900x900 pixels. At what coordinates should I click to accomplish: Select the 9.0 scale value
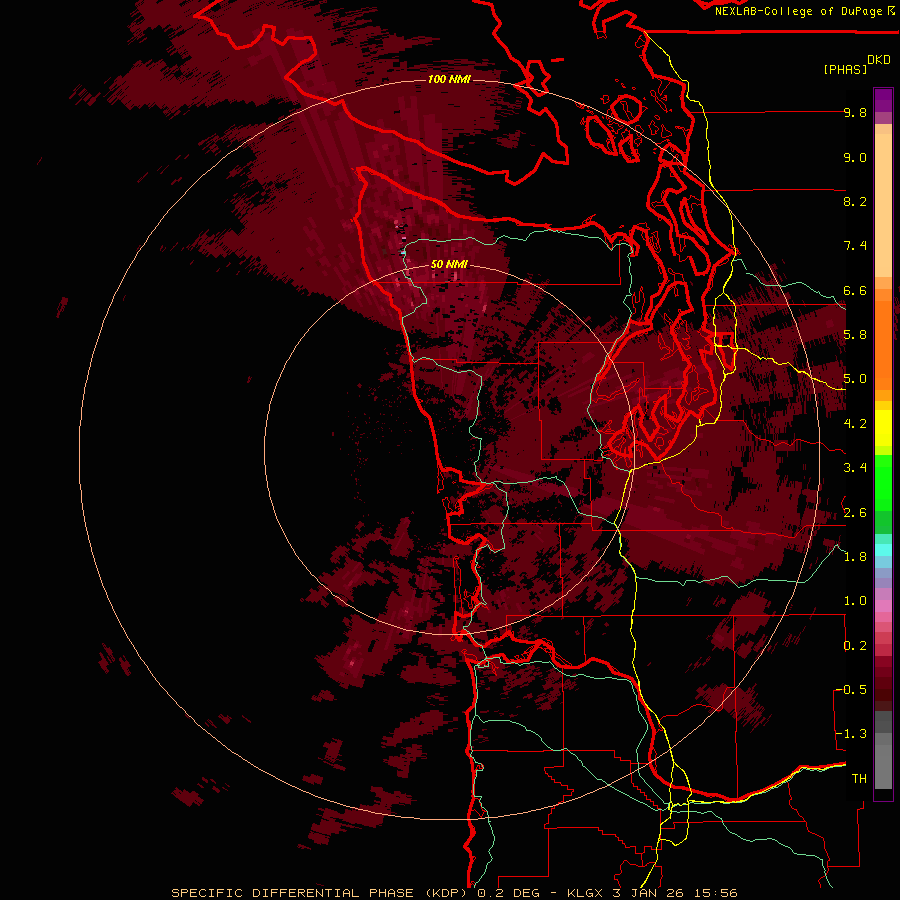tap(855, 157)
